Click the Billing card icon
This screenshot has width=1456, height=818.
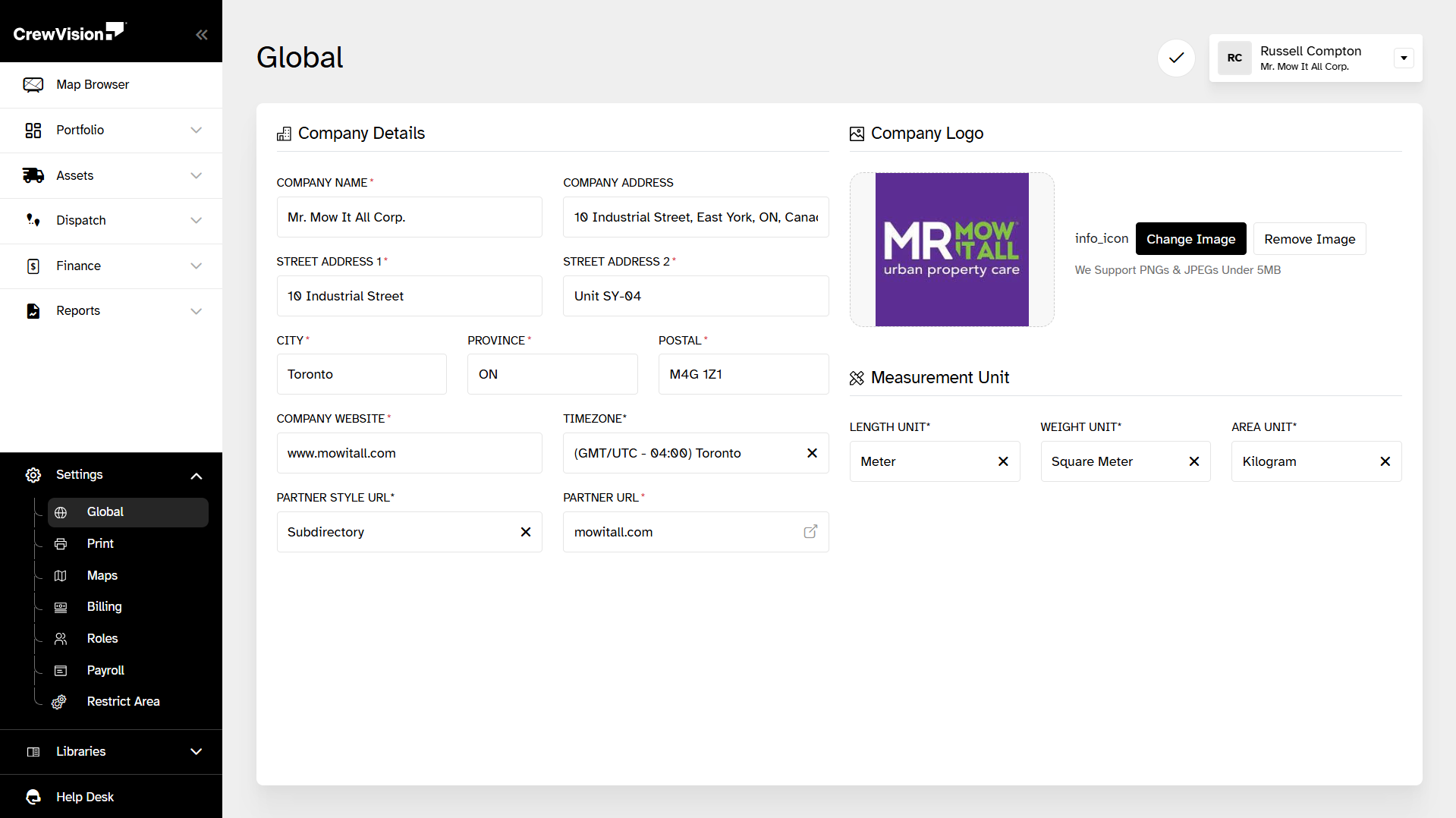[61, 607]
